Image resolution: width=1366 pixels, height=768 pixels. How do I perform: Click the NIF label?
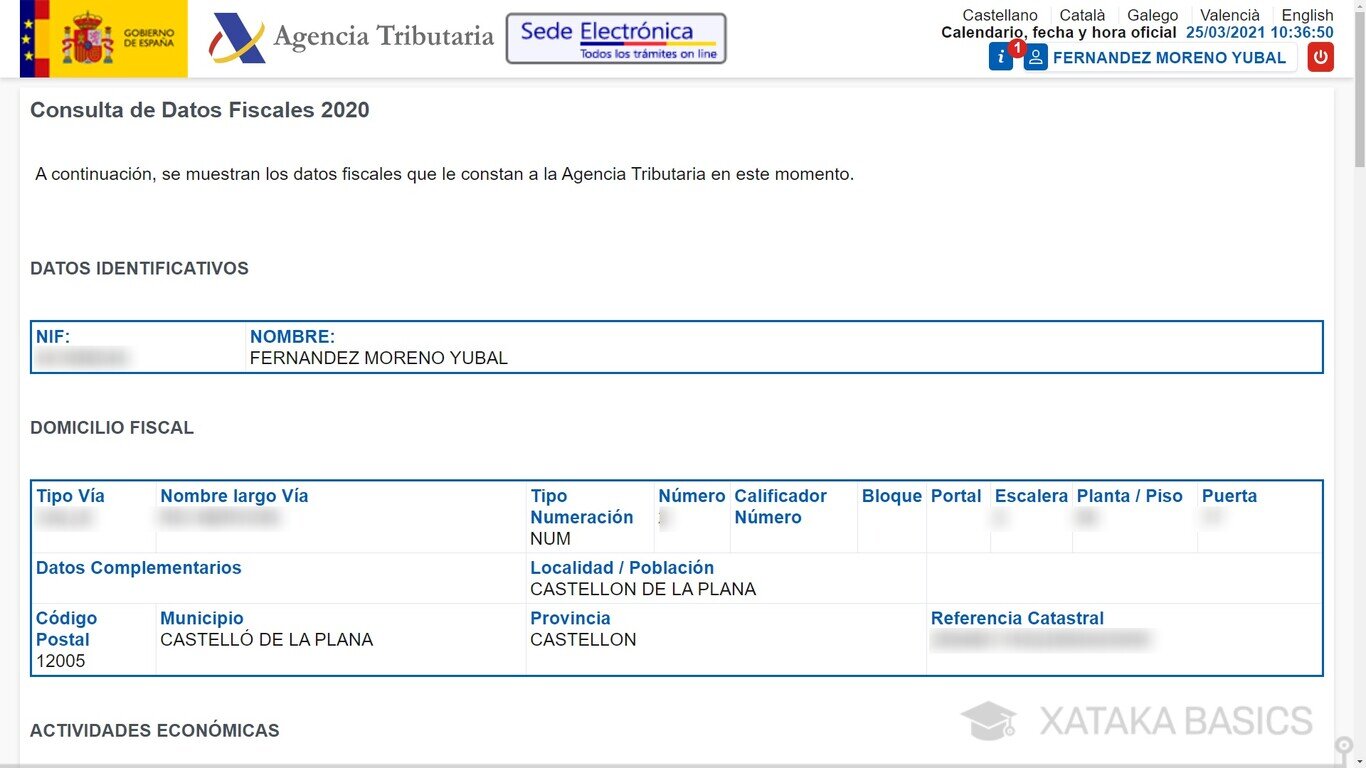[53, 337]
